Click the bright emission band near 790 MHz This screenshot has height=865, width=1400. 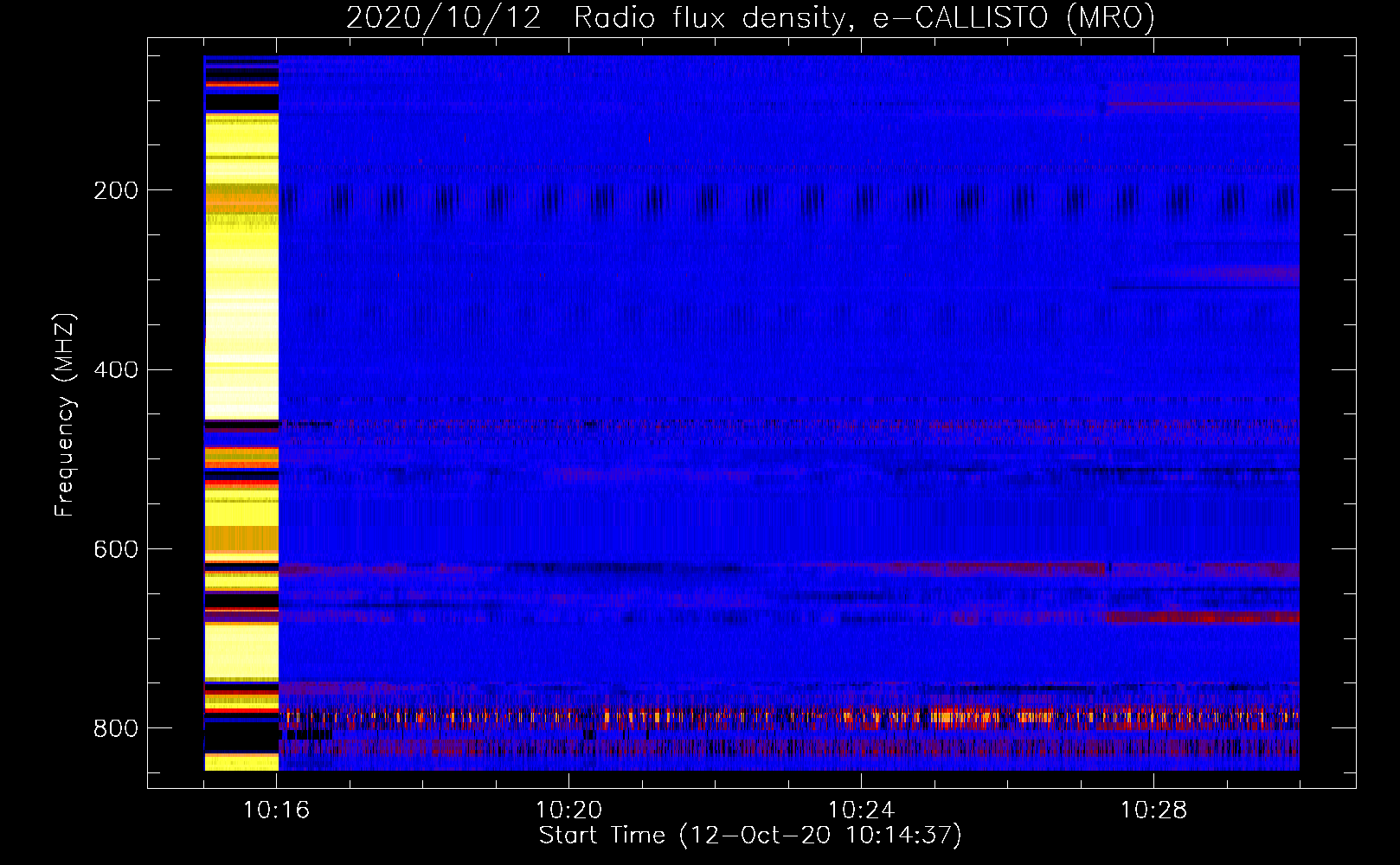click(789, 717)
